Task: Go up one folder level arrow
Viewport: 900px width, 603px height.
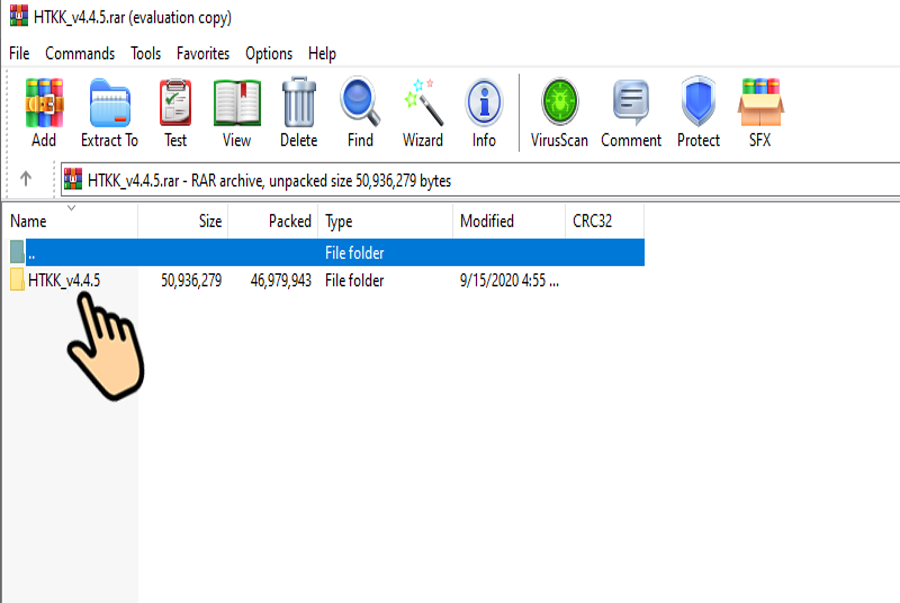Action: pyautogui.click(x=26, y=179)
